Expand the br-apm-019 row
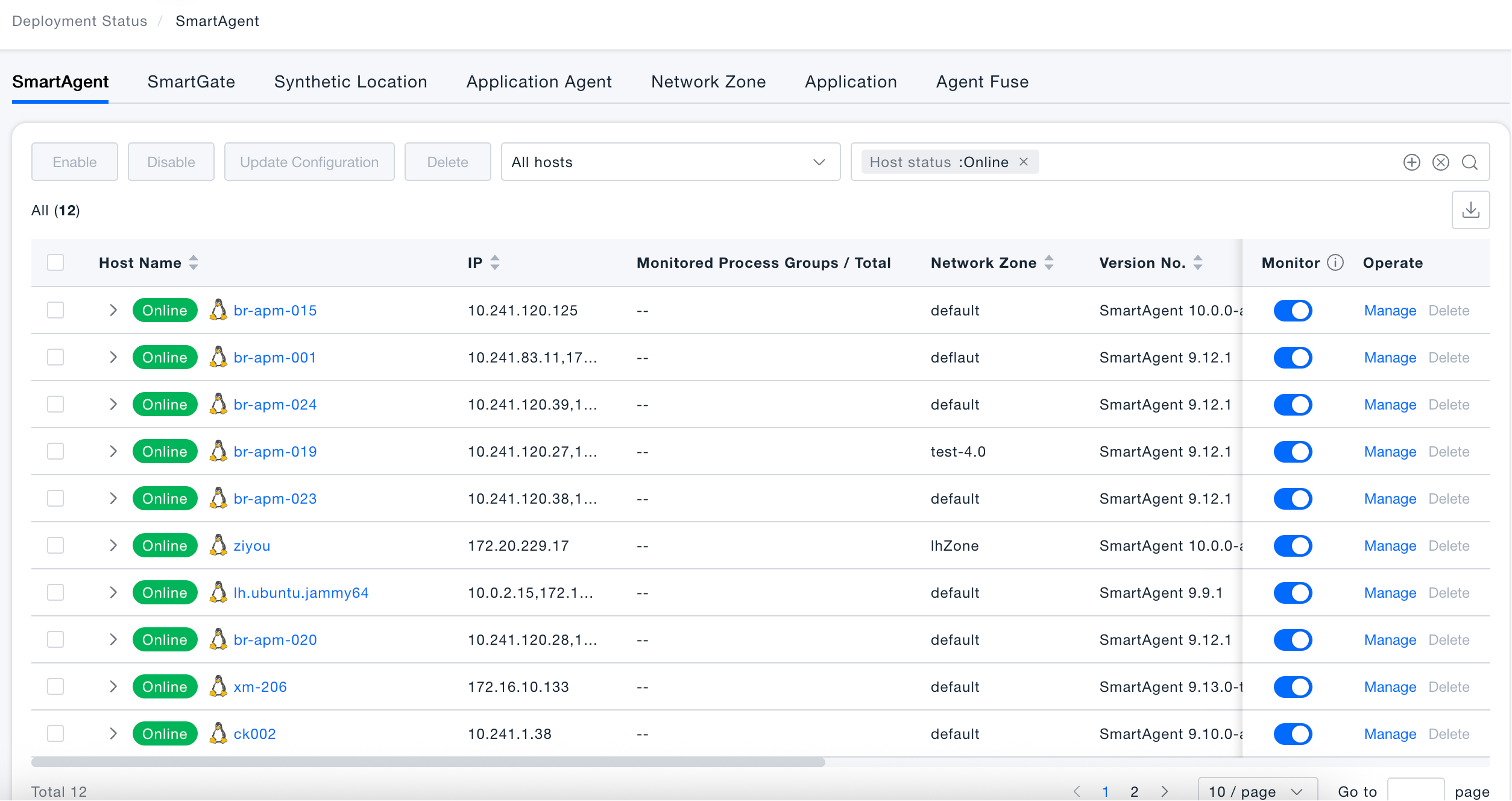1512x801 pixels. (113, 451)
